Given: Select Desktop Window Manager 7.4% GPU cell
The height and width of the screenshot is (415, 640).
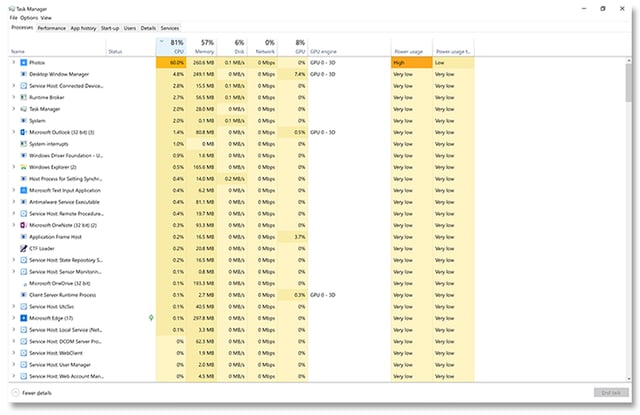Looking at the screenshot, I should (x=293, y=74).
